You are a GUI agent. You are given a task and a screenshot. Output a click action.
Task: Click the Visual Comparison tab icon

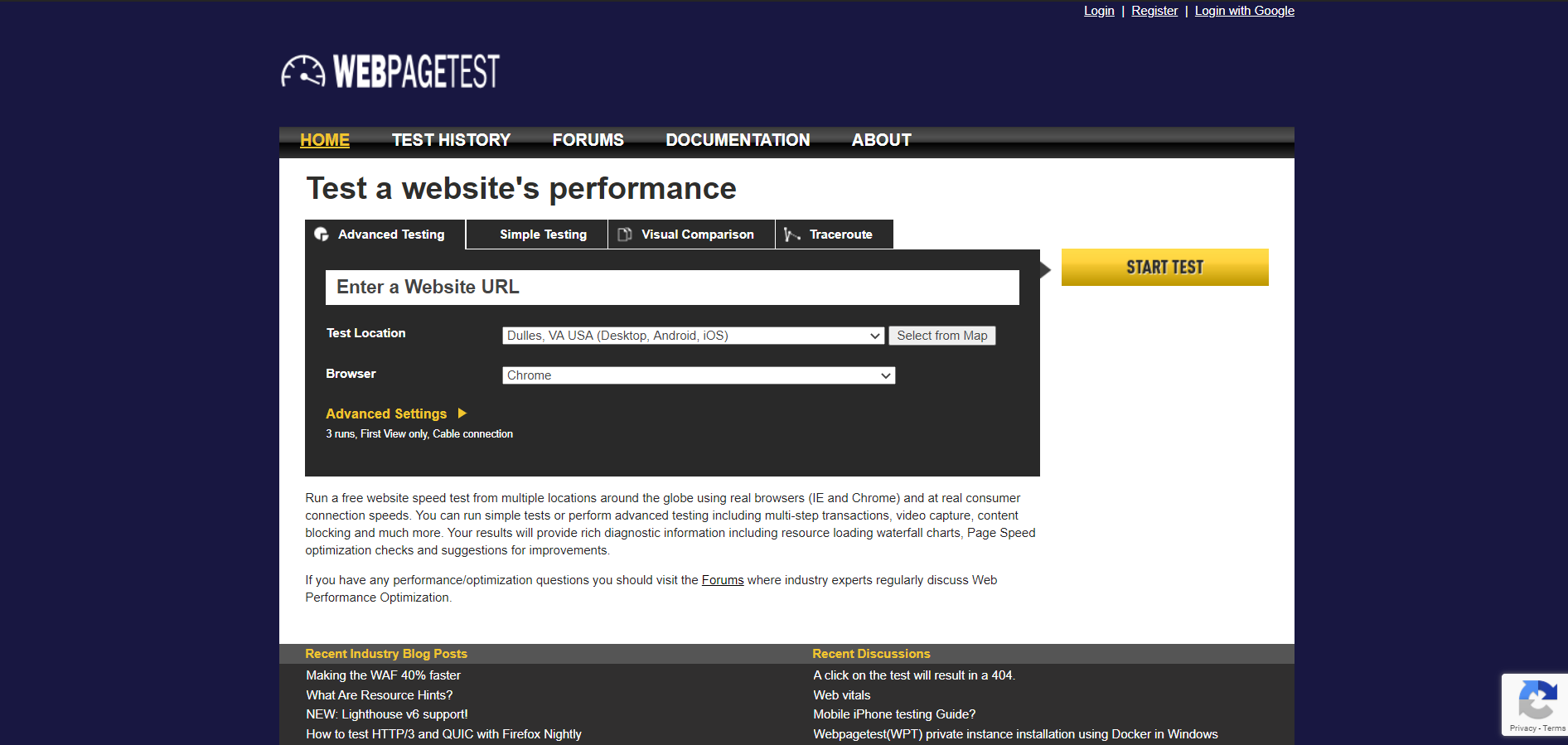pos(625,235)
